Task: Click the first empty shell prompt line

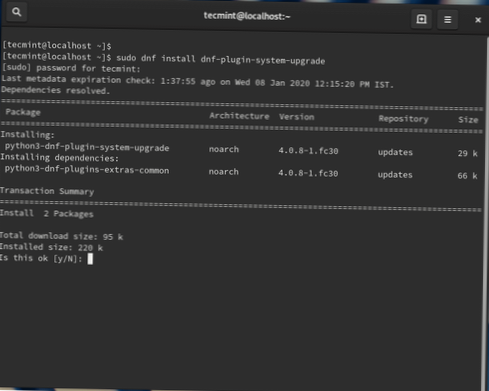Action: point(57,45)
